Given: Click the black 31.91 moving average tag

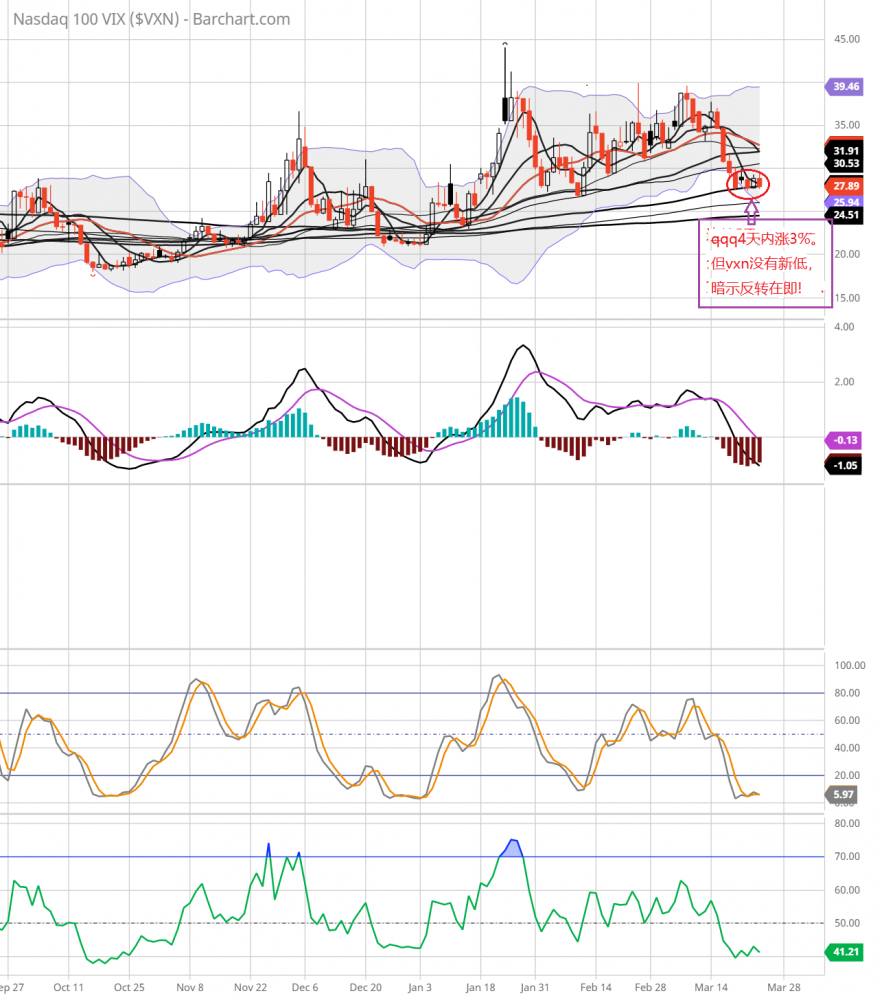Looking at the screenshot, I should click(845, 150).
